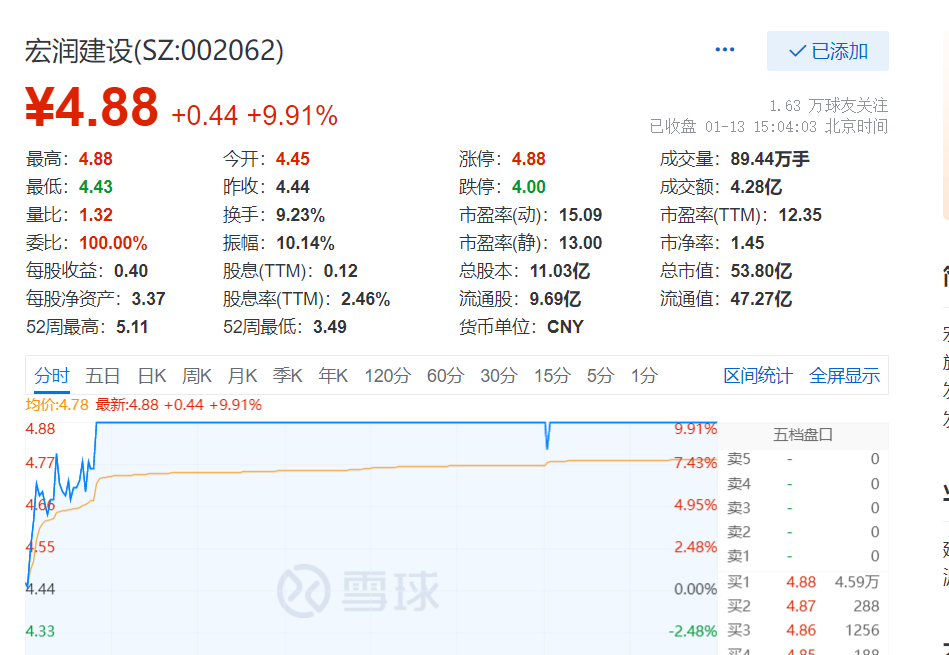Click the 已收盘 01-13 15:04:03 timestamp
The image size is (949, 655).
coord(769,127)
